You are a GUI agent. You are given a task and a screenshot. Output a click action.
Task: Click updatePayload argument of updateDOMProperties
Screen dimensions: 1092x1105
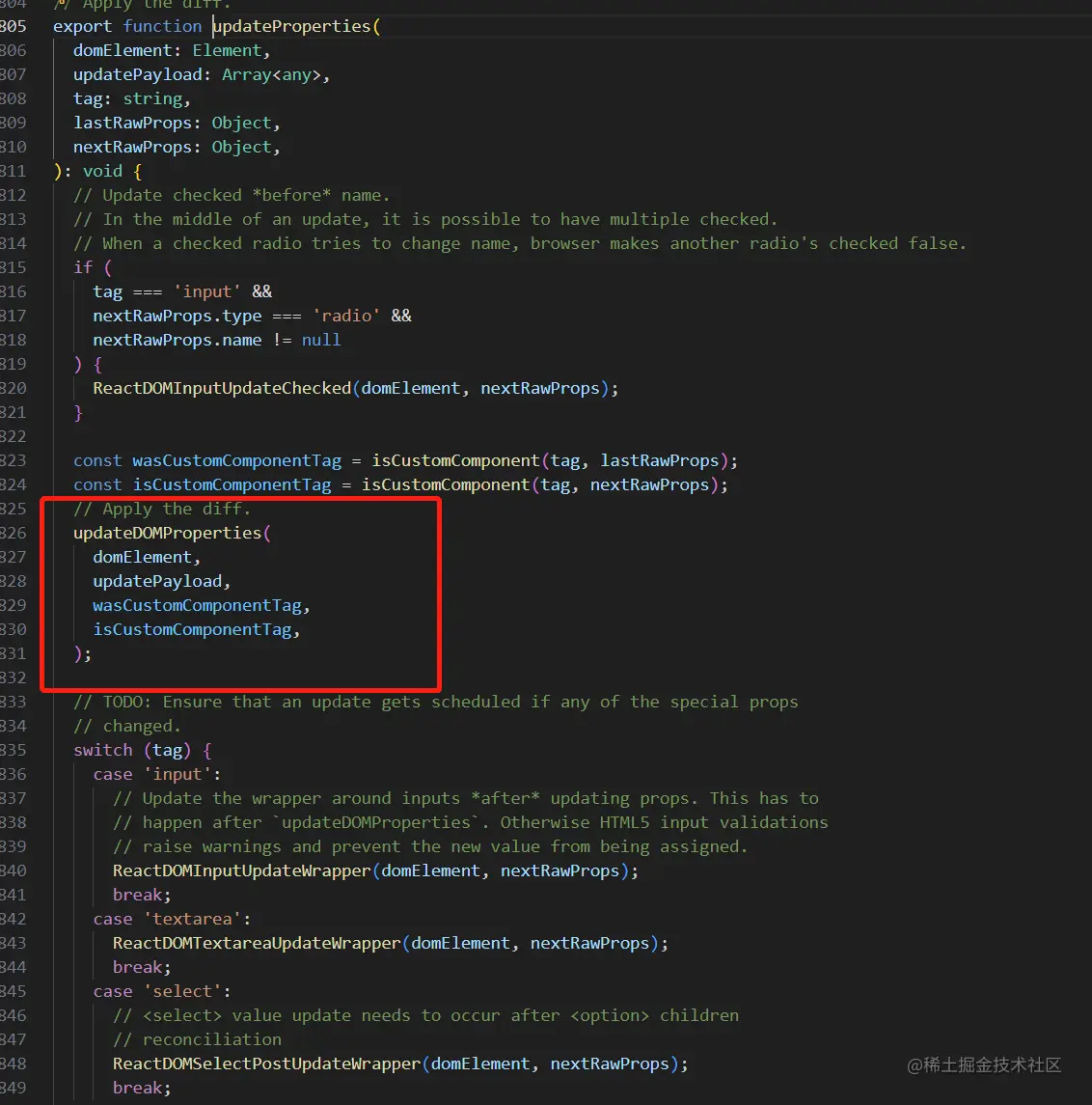click(x=158, y=581)
